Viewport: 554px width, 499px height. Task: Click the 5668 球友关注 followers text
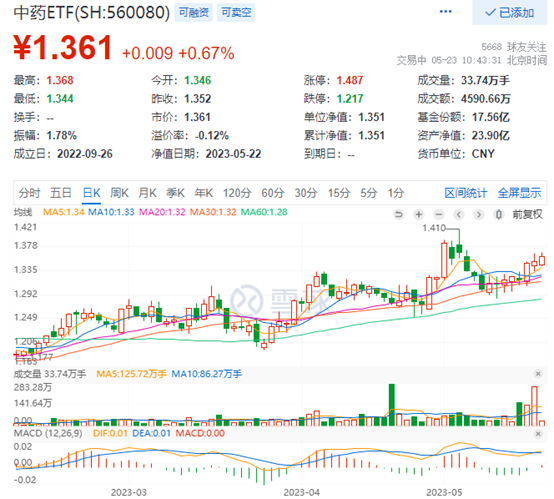pyautogui.click(x=514, y=47)
